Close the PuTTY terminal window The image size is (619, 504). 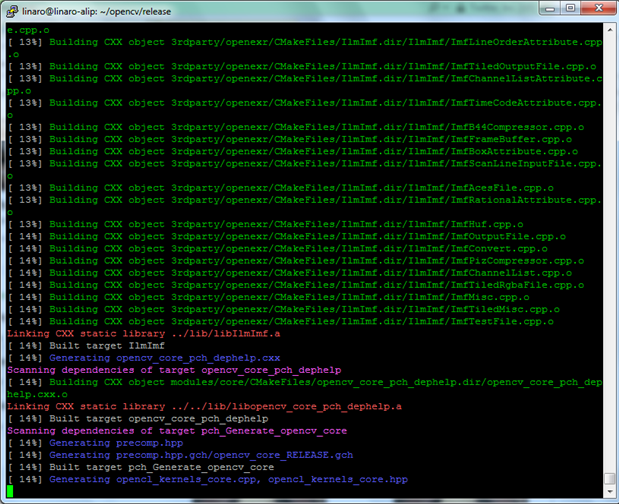(x=598, y=8)
